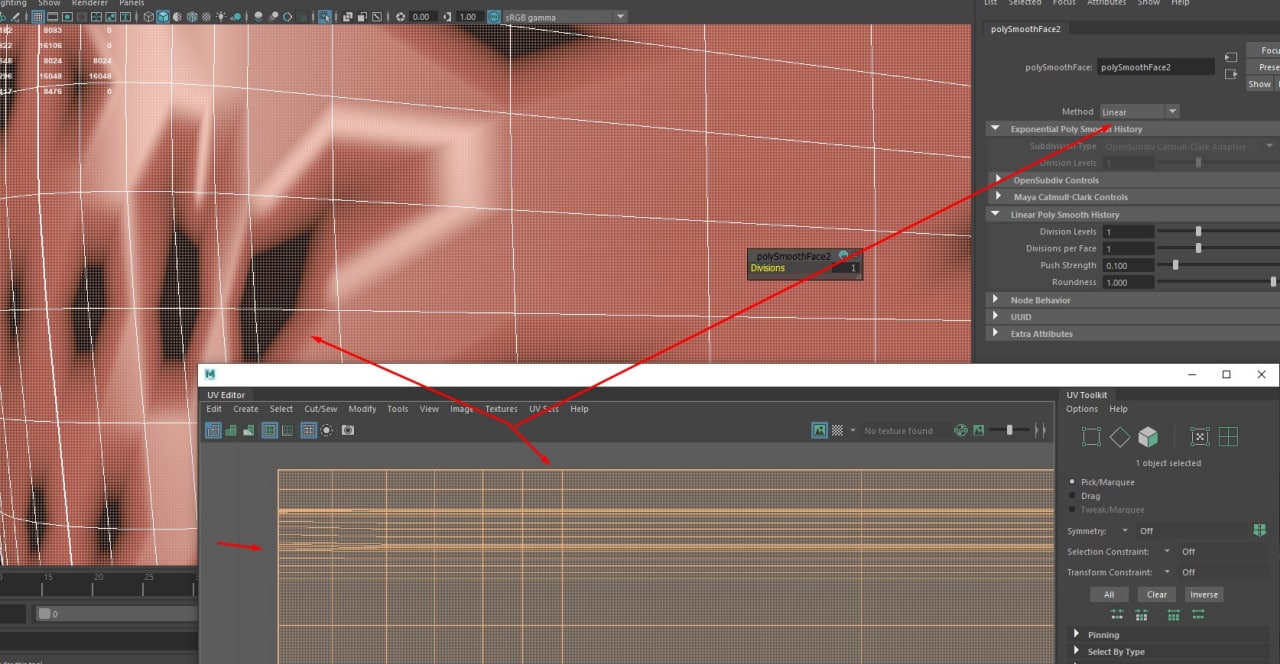
Task: Toggle textured display checker icon in viewport
Action: click(x=206, y=17)
